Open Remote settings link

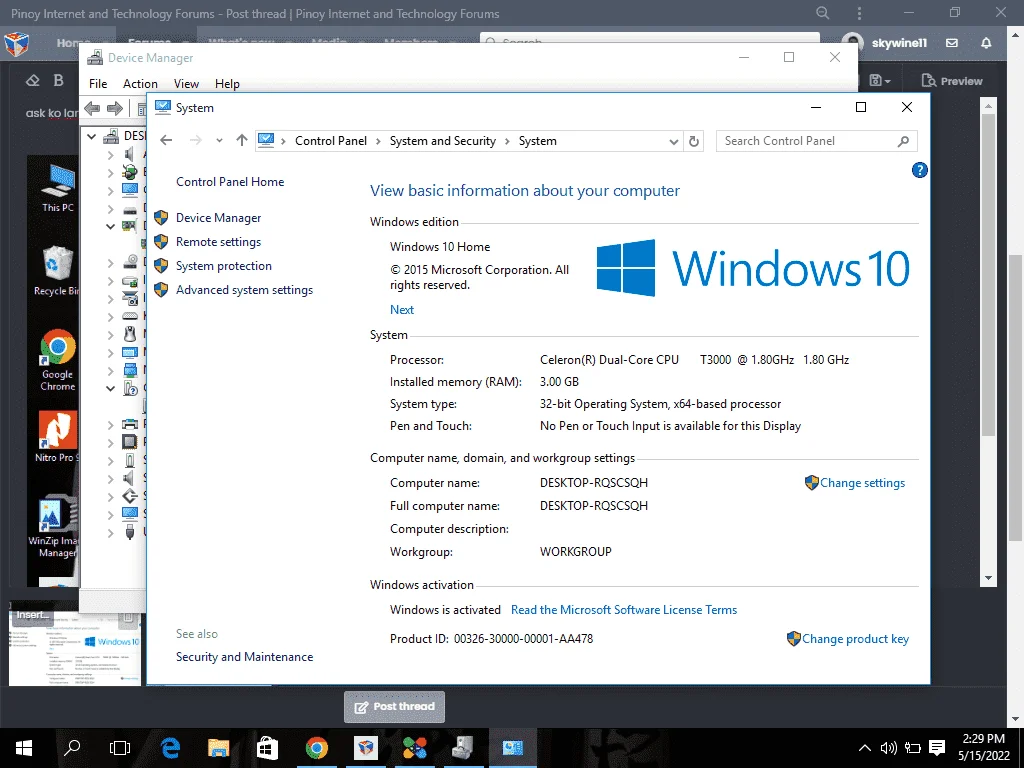218,242
